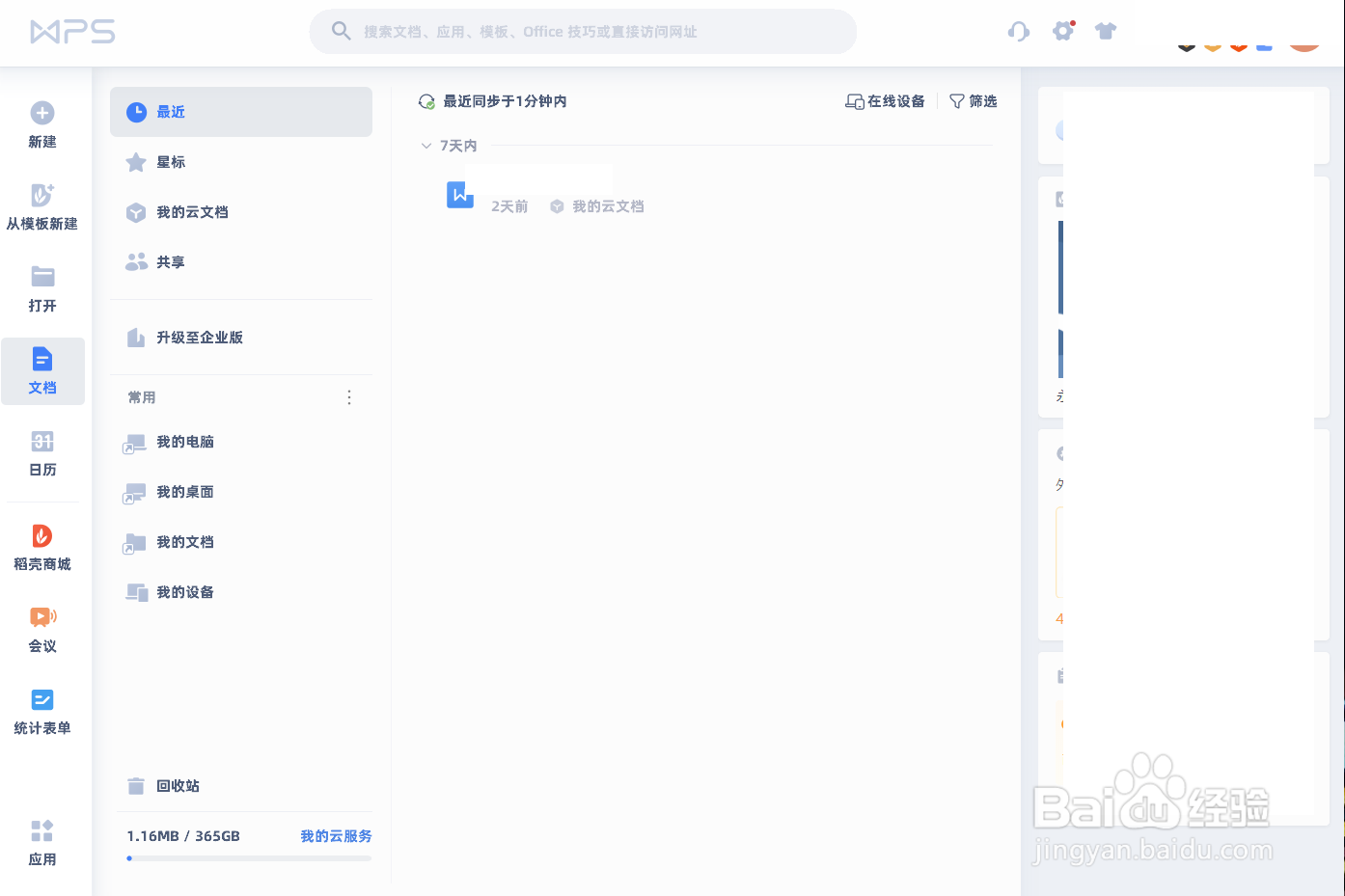Open the 回收站 recycle bin
The height and width of the screenshot is (896, 1345).
tap(178, 785)
